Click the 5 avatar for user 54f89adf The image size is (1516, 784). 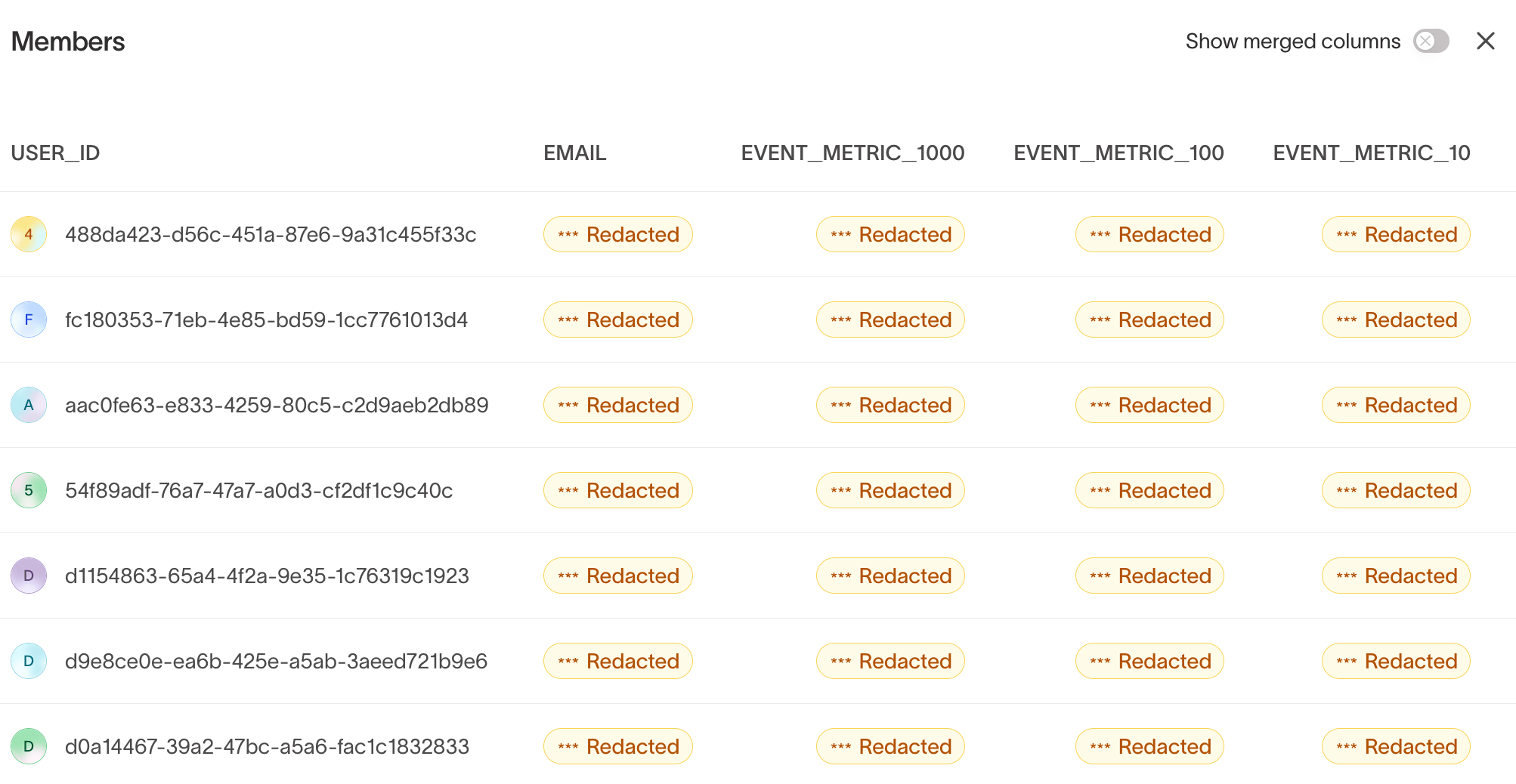click(x=29, y=490)
